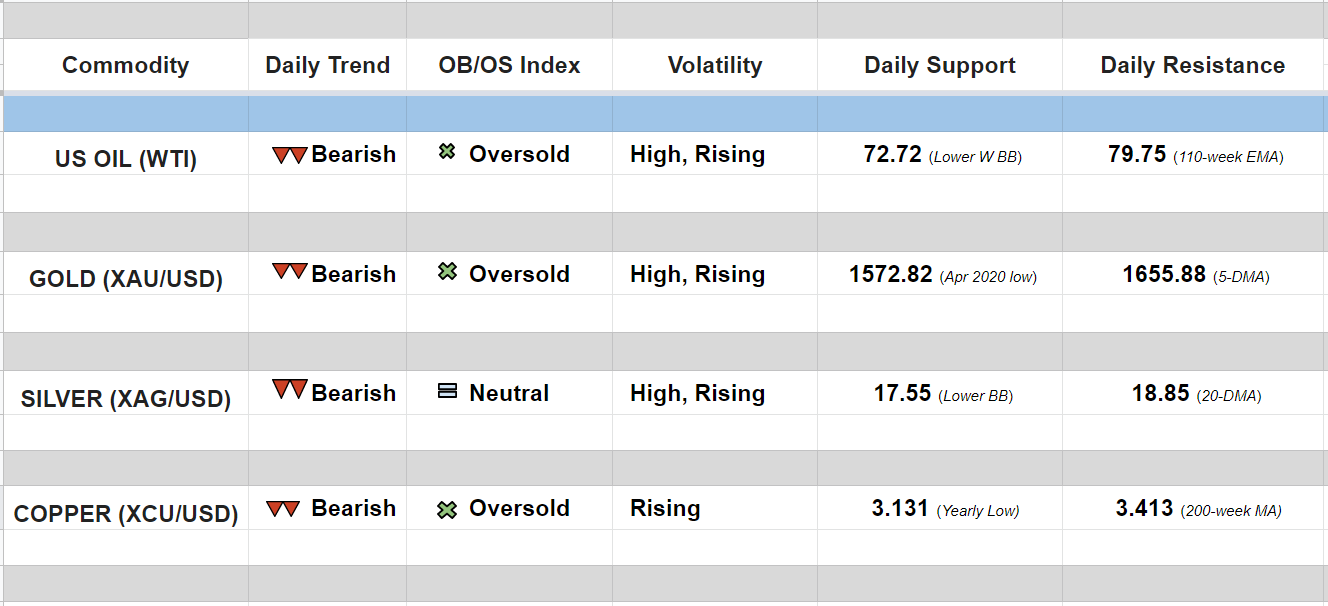The width and height of the screenshot is (1328, 606).
Task: Click the Copper resistance value 3.413
Action: pyautogui.click(x=1144, y=509)
